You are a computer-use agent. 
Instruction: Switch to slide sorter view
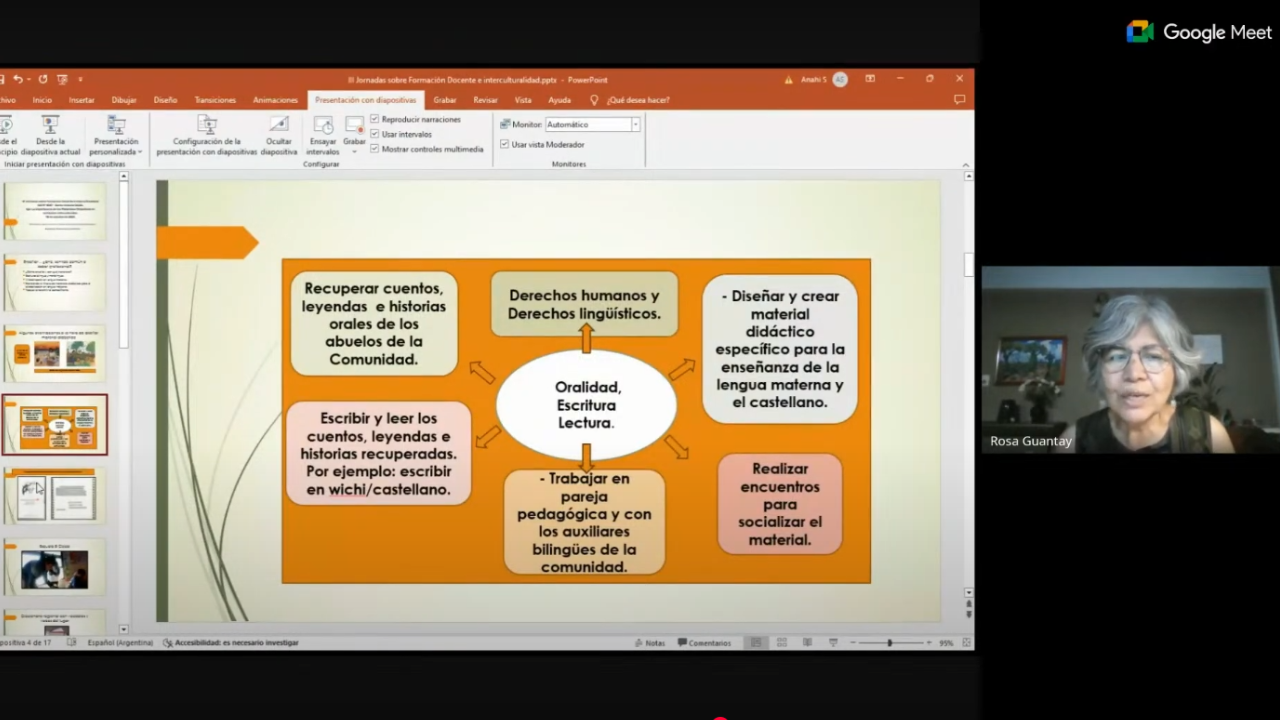click(x=781, y=643)
